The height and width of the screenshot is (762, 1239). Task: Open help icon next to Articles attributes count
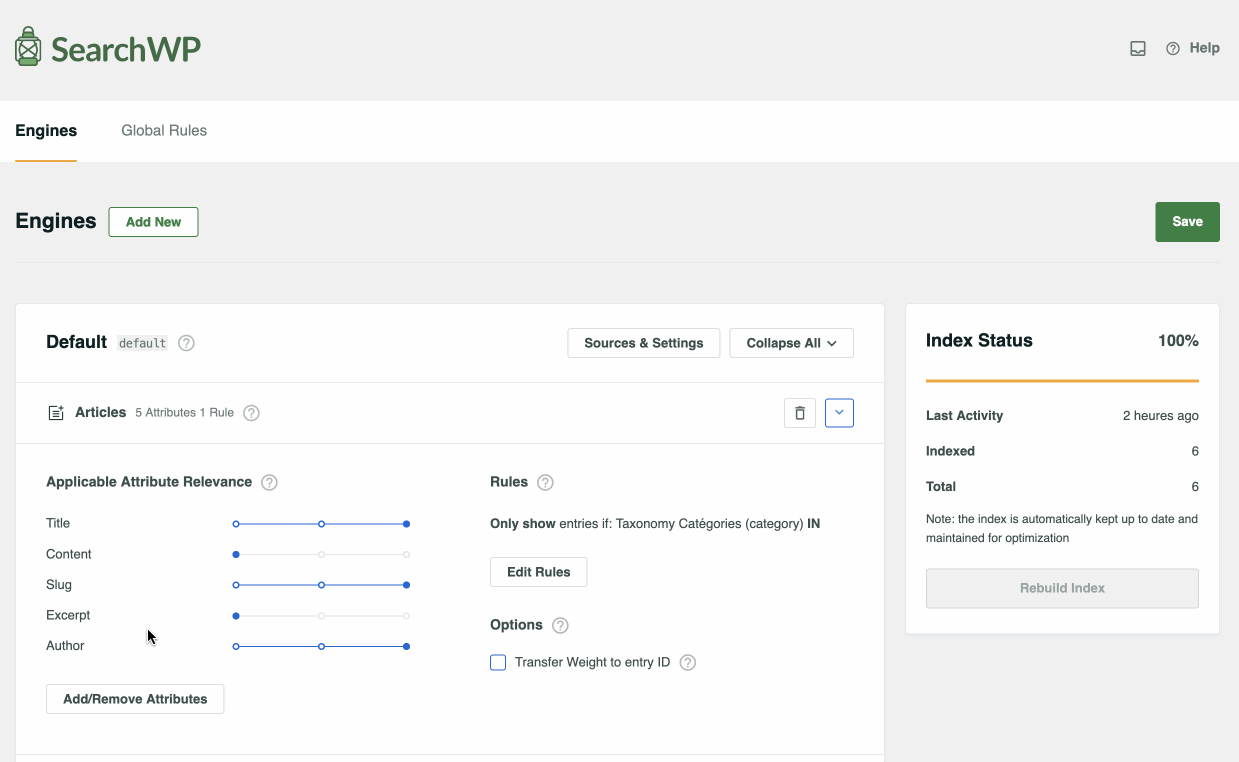[252, 413]
